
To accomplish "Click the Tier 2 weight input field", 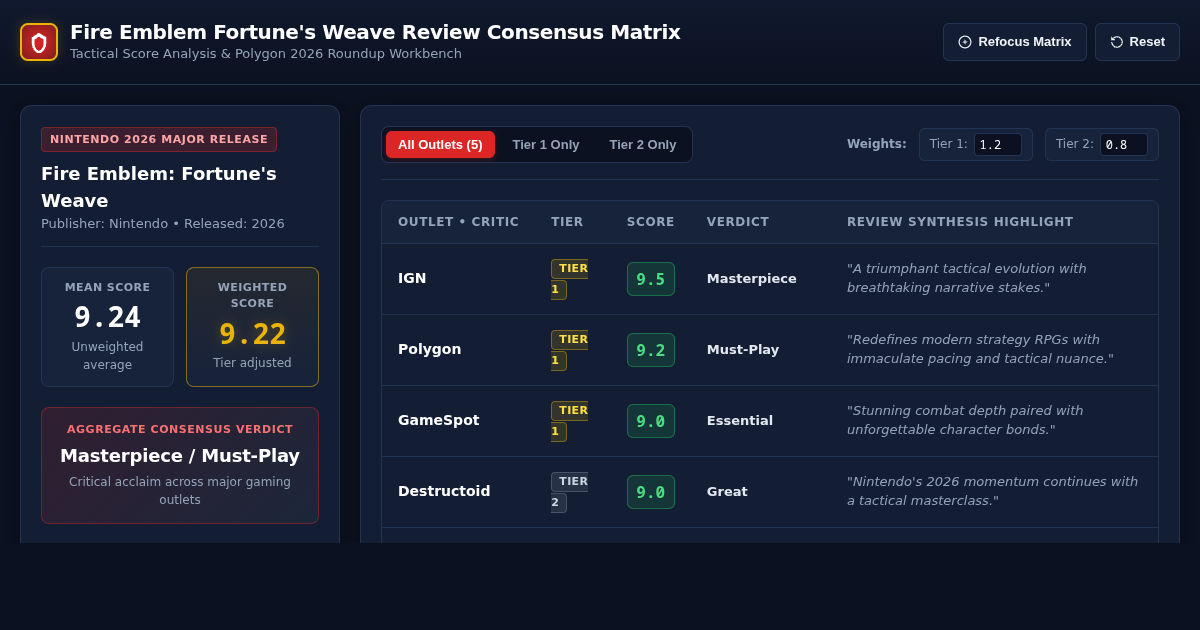I will [x=1124, y=145].
